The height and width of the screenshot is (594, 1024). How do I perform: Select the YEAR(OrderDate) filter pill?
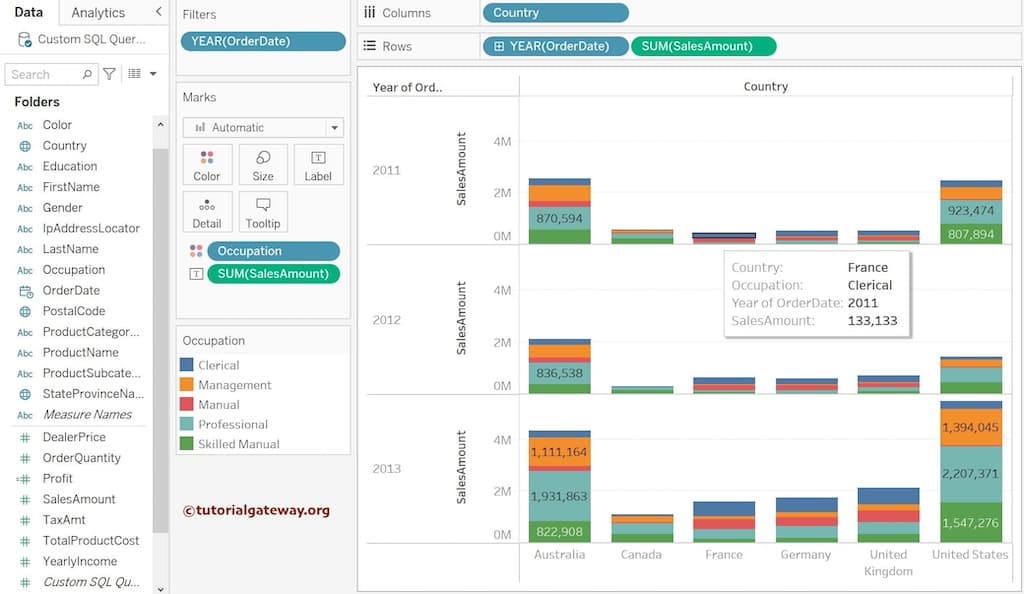(263, 41)
